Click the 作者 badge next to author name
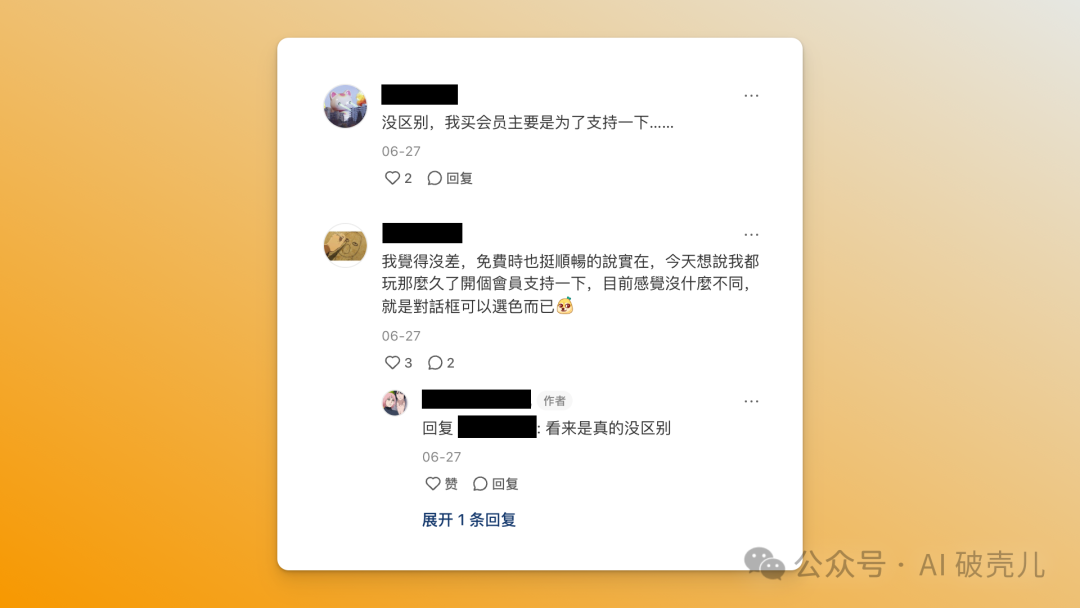The height and width of the screenshot is (608, 1080). [x=554, y=401]
